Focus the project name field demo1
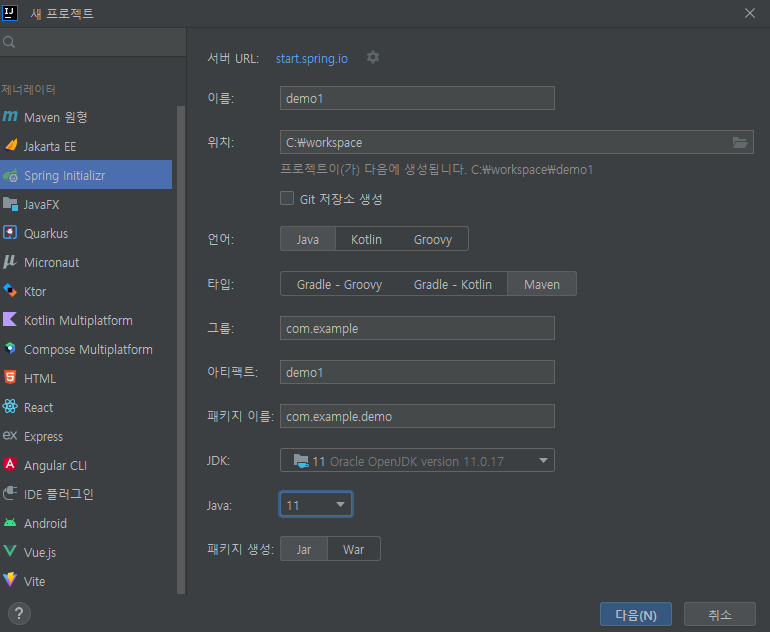 [417, 98]
